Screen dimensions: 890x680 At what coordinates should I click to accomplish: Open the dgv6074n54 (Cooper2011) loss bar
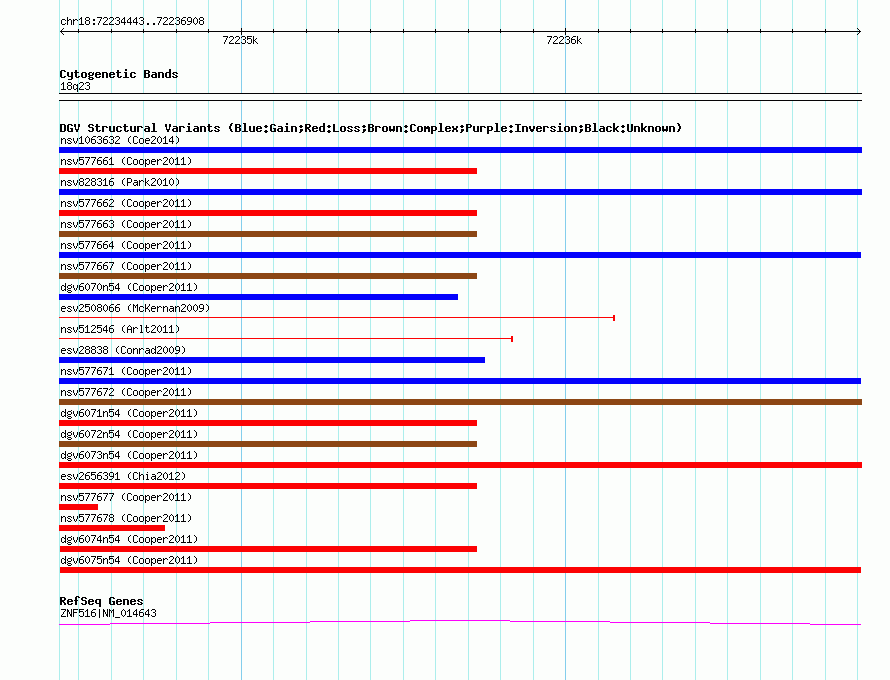[x=268, y=549]
